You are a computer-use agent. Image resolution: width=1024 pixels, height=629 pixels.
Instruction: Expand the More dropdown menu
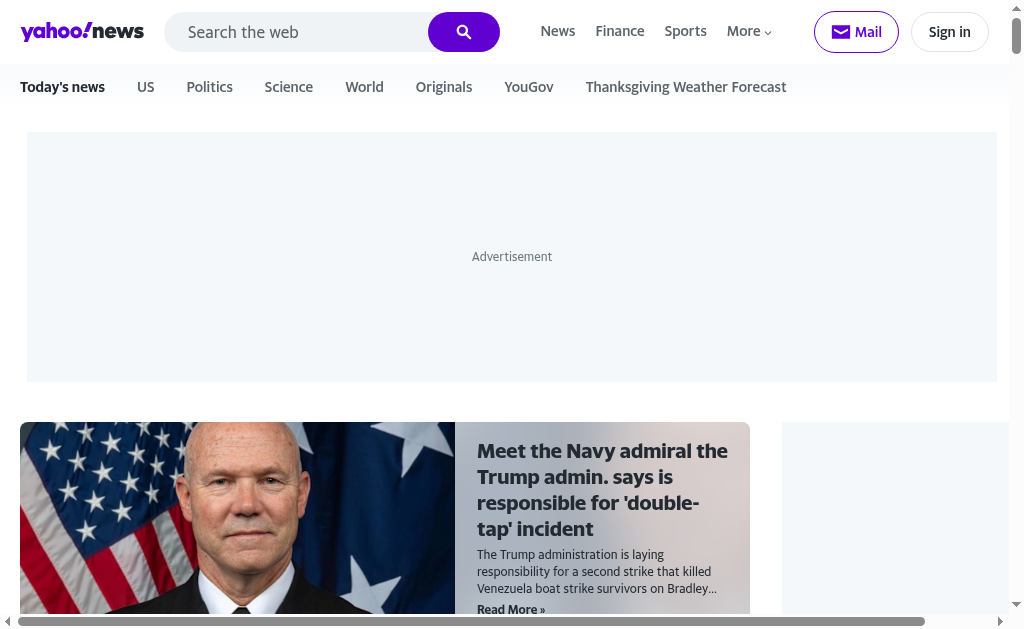pos(749,32)
